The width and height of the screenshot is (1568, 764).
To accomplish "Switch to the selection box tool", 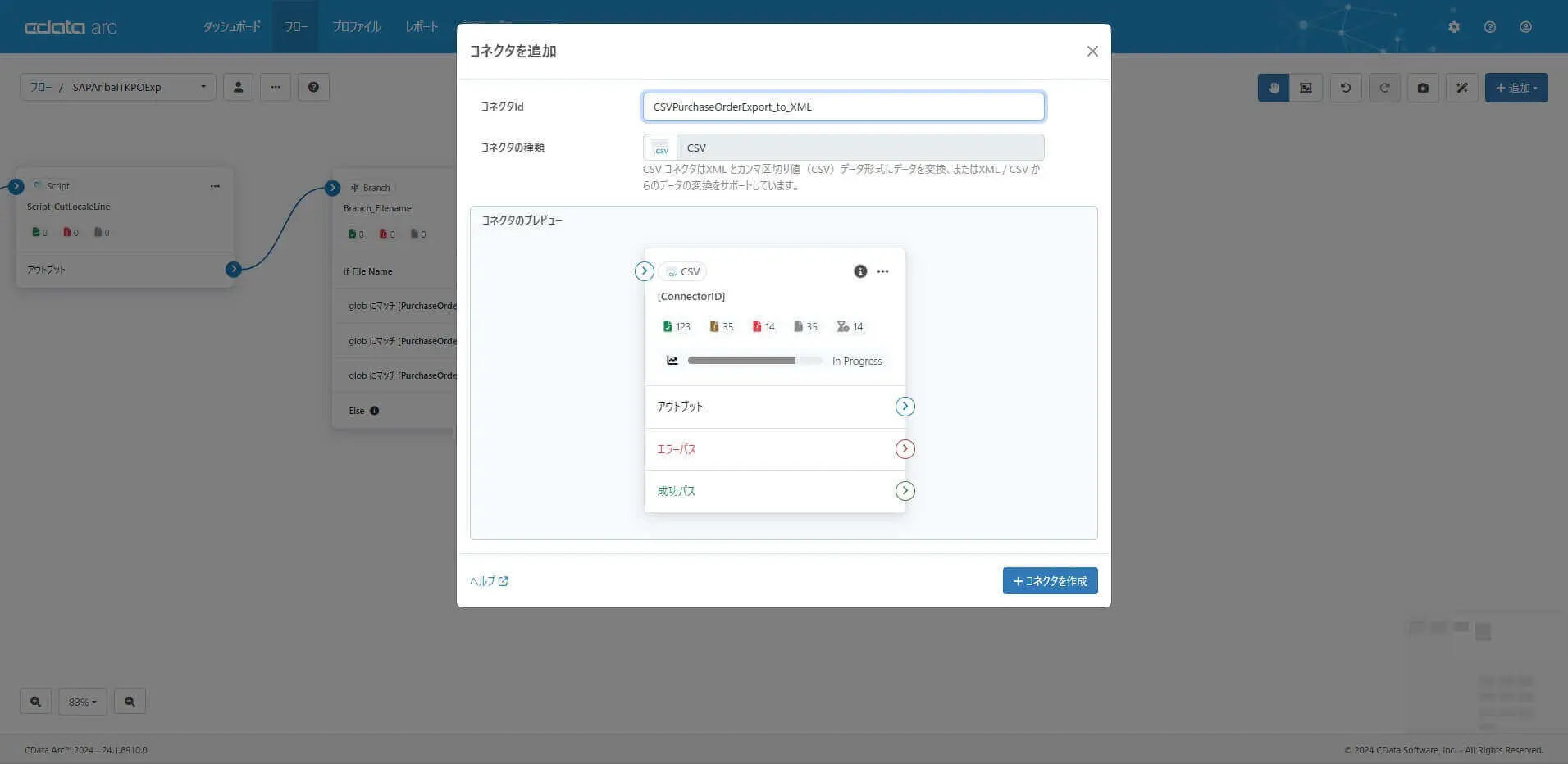I will tap(1306, 88).
